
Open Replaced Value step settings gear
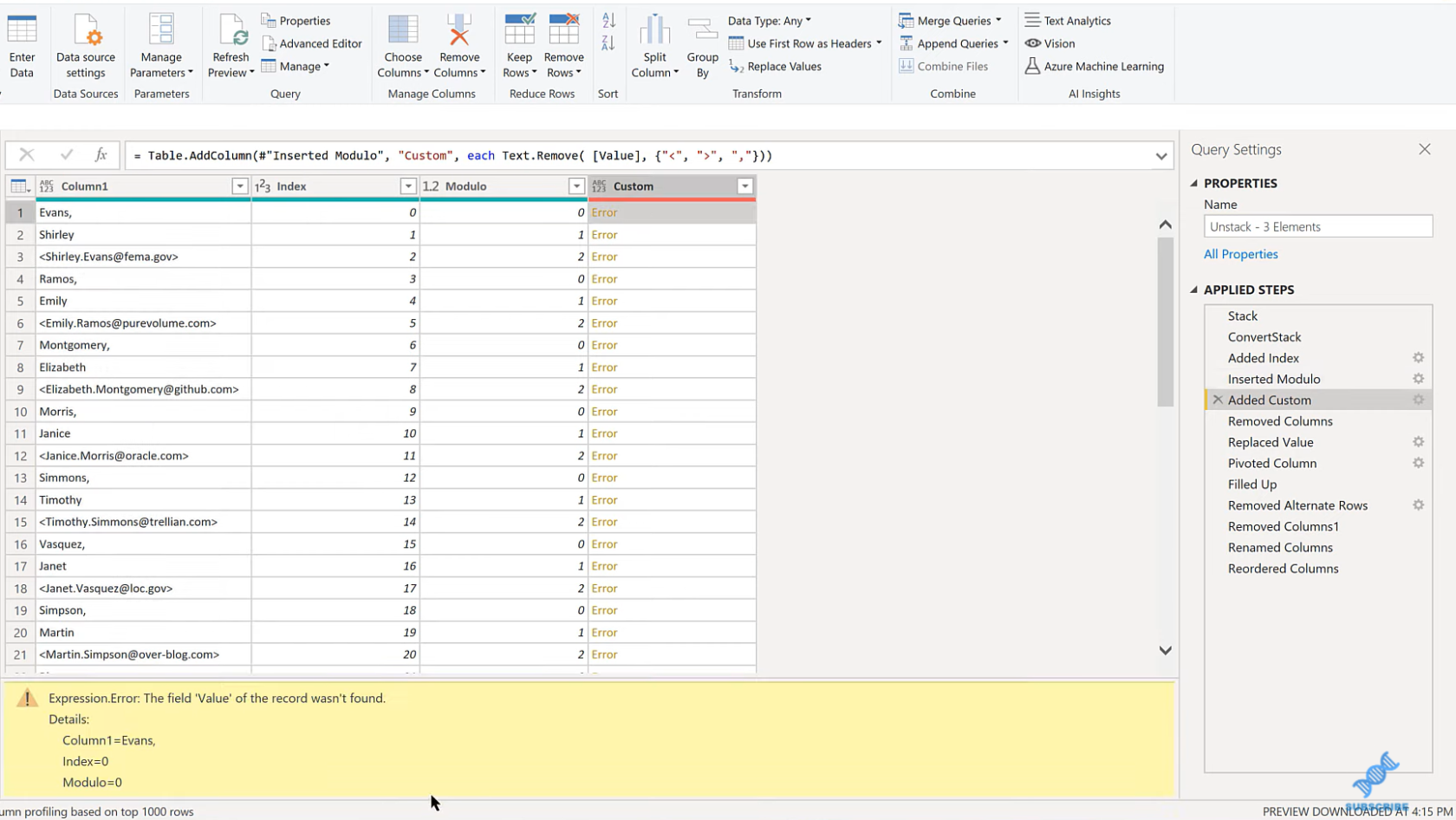pos(1419,442)
